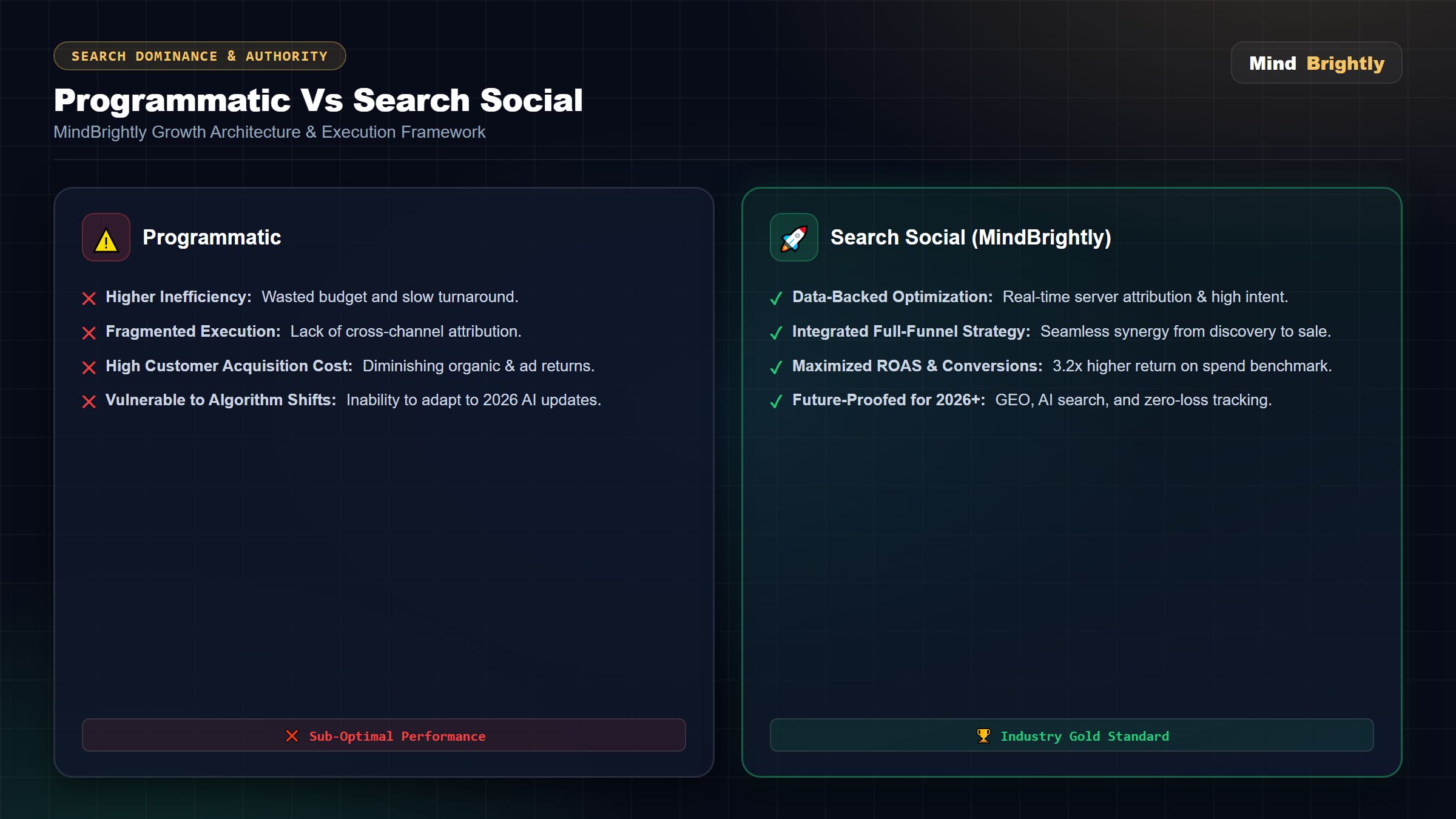The height and width of the screenshot is (819, 1456).
Task: Click the Fragmented Execution label
Action: 193,331
